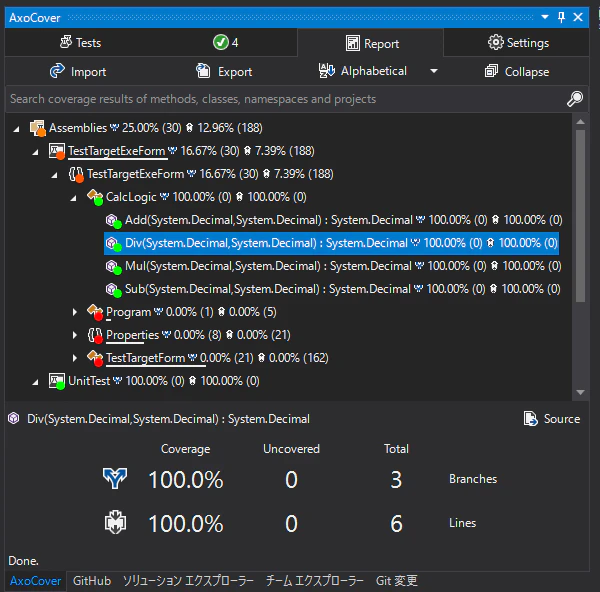Click the Settings gear icon
Screen dimensions: 600x592
tap(496, 42)
